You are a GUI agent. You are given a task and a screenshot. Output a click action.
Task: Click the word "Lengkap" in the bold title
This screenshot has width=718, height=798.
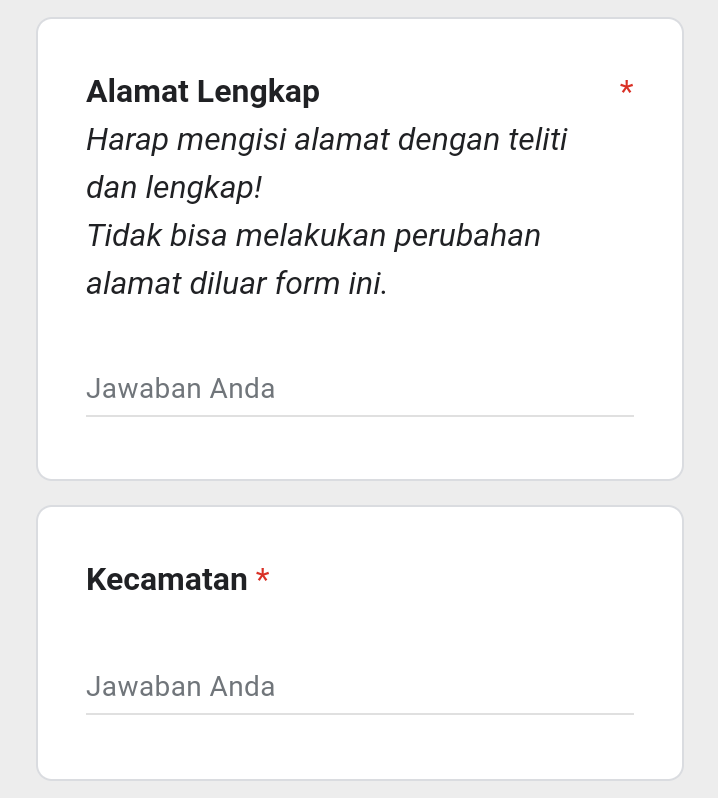click(x=258, y=91)
